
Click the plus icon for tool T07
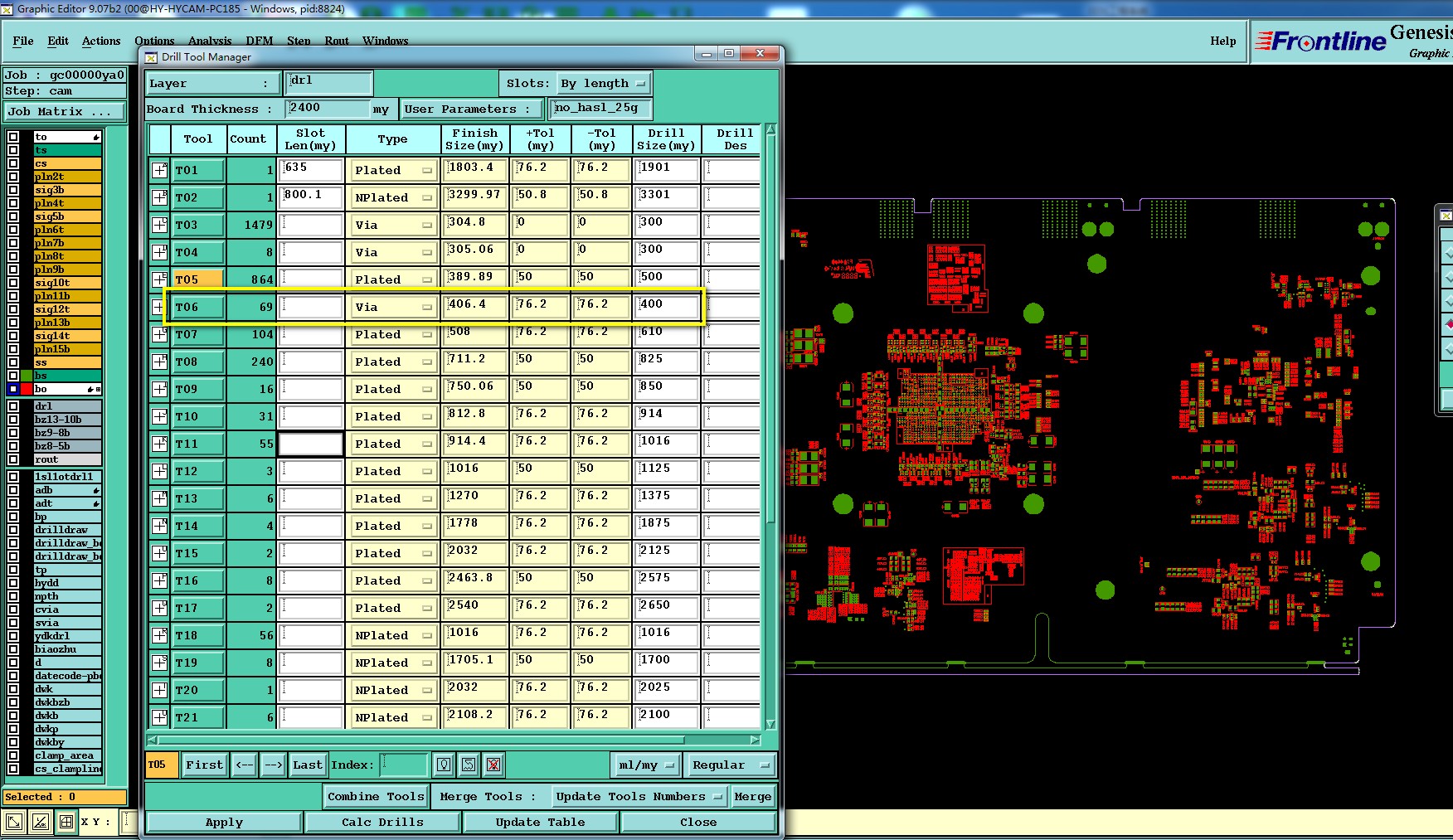159,334
